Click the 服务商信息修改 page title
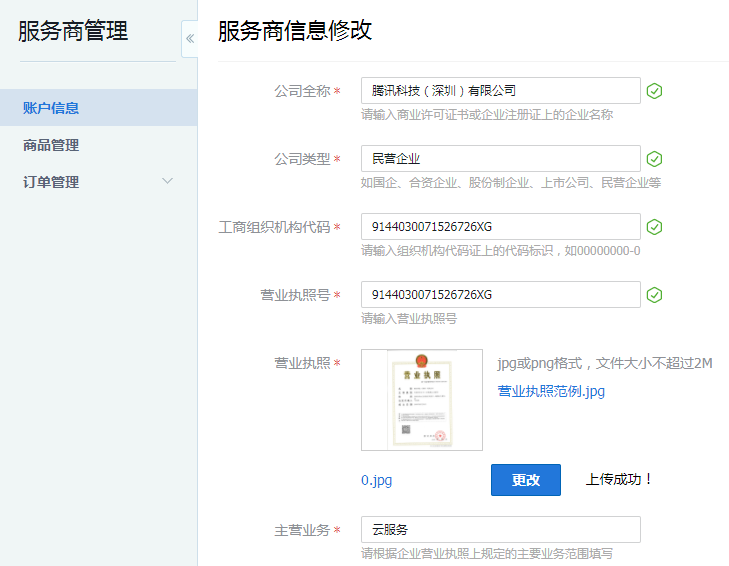Screen dimensions: 729x566 [x=295, y=31]
